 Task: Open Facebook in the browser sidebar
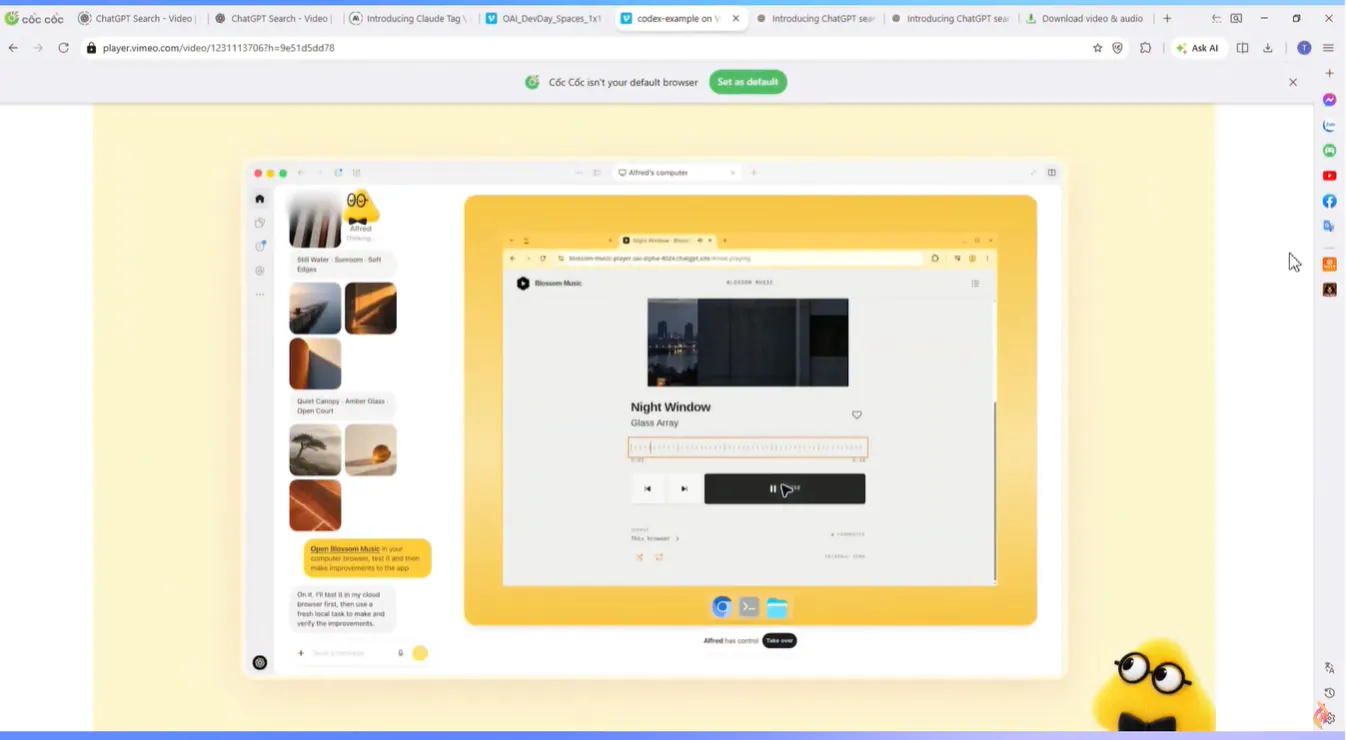[1329, 201]
